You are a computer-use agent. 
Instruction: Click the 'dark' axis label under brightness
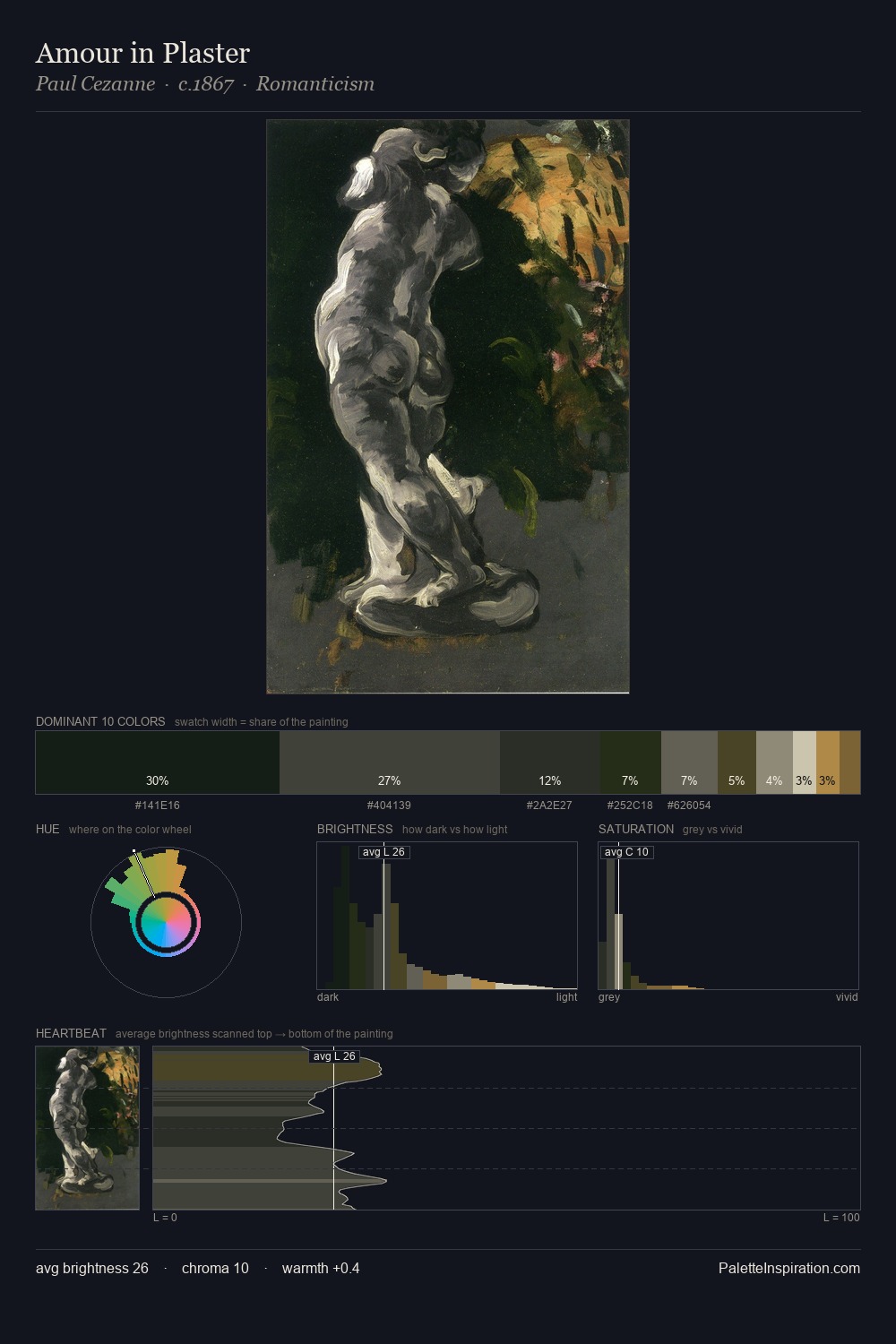coord(328,997)
